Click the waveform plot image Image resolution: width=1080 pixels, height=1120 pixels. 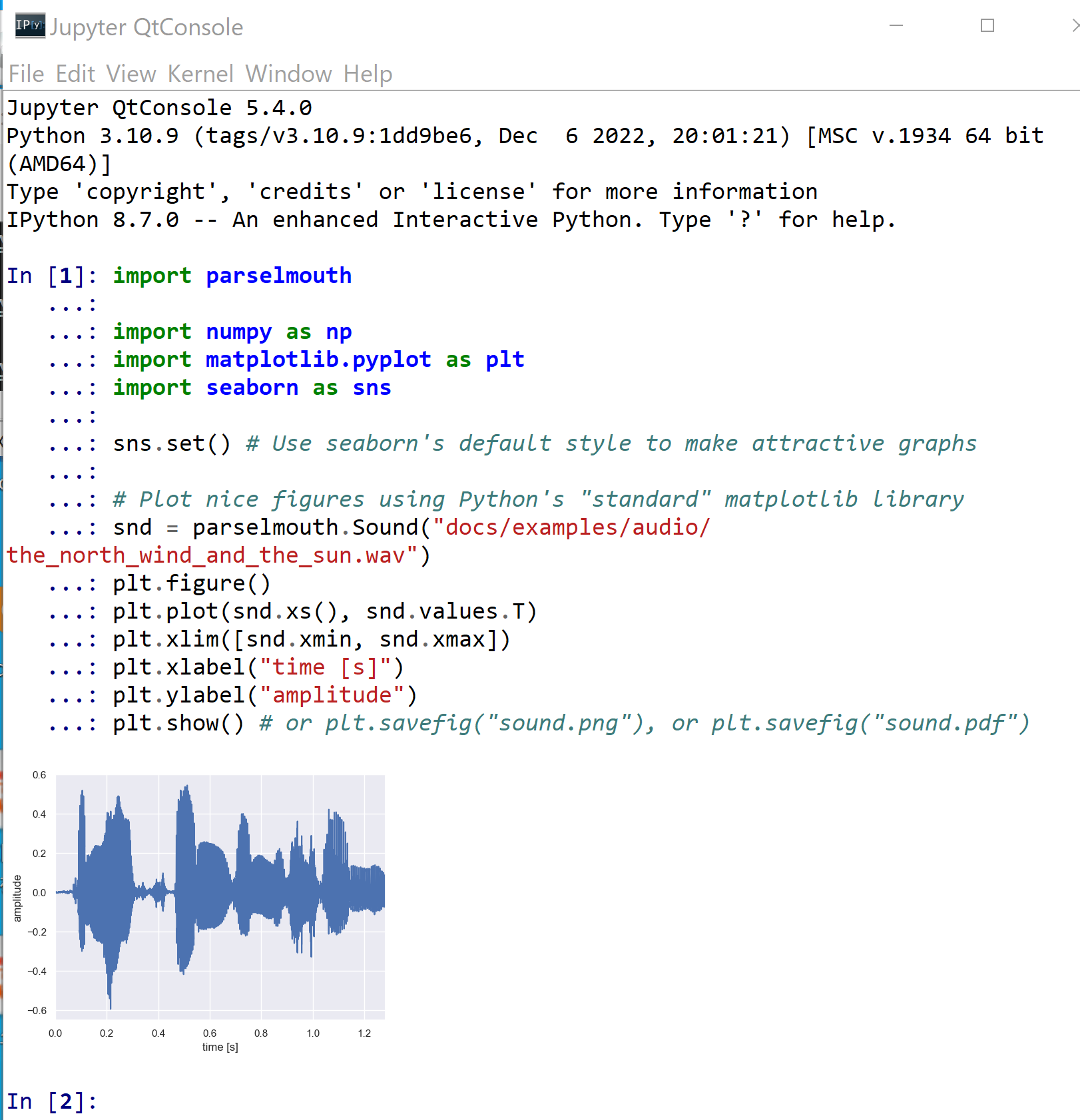click(199, 911)
